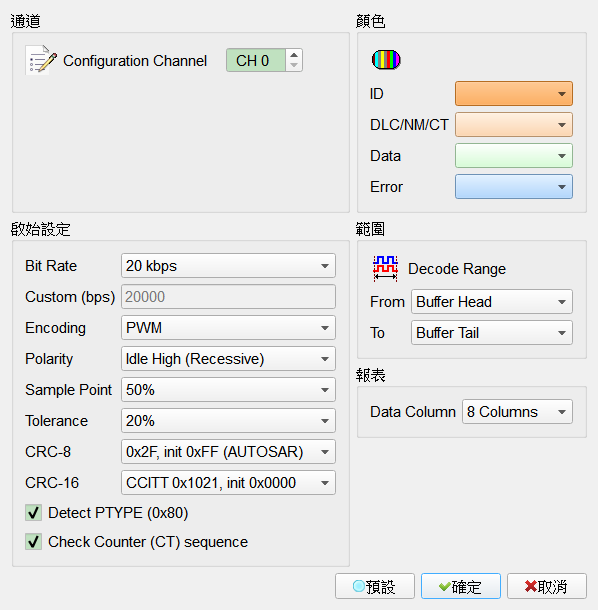This screenshot has width=598, height=610.
Task: Click the Configuration Channel notepad pencil icon
Action: pos(41,60)
